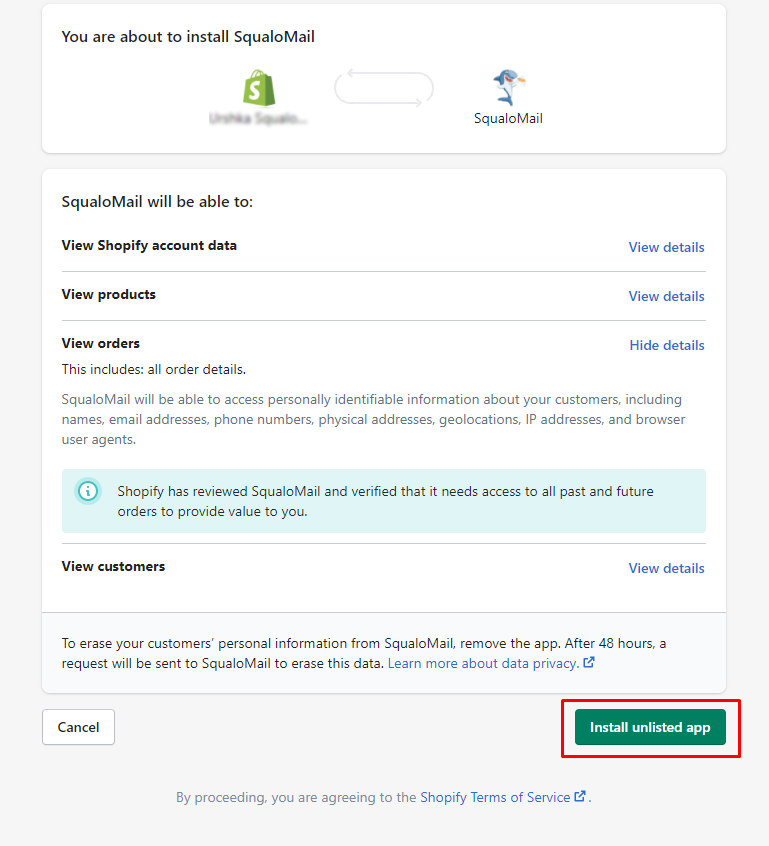
Task: Click the Install unlisted app button
Action: point(650,727)
